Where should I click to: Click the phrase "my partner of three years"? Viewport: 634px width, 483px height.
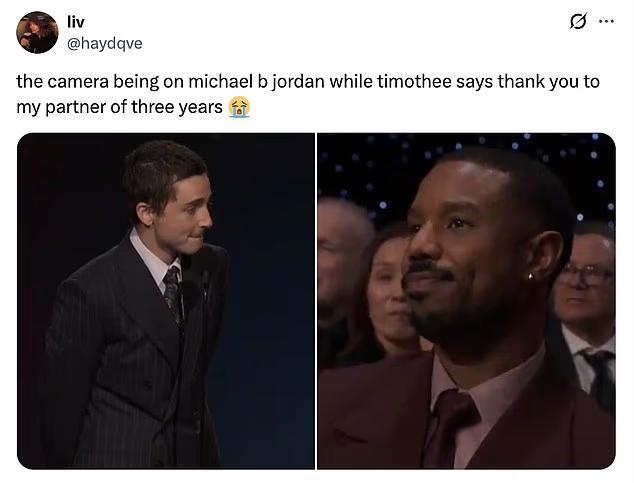[x=119, y=108]
